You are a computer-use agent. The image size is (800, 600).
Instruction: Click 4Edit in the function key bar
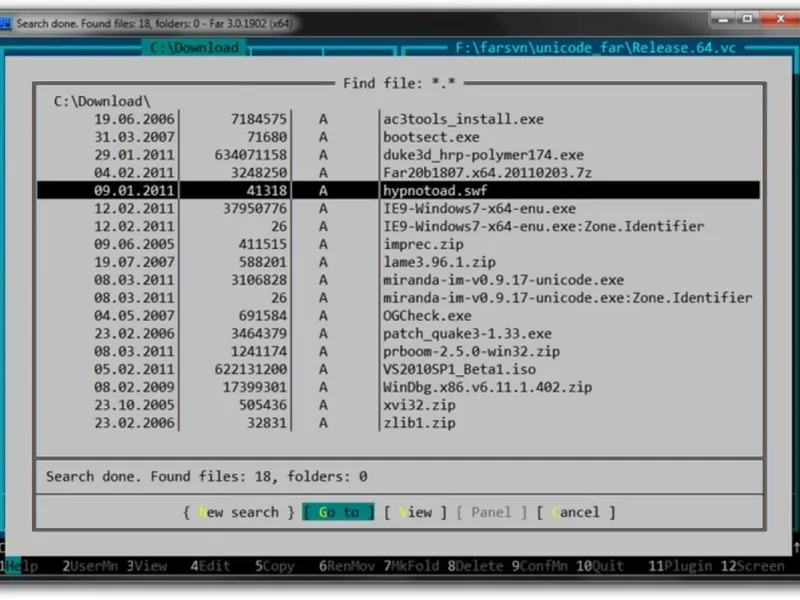(x=210, y=566)
